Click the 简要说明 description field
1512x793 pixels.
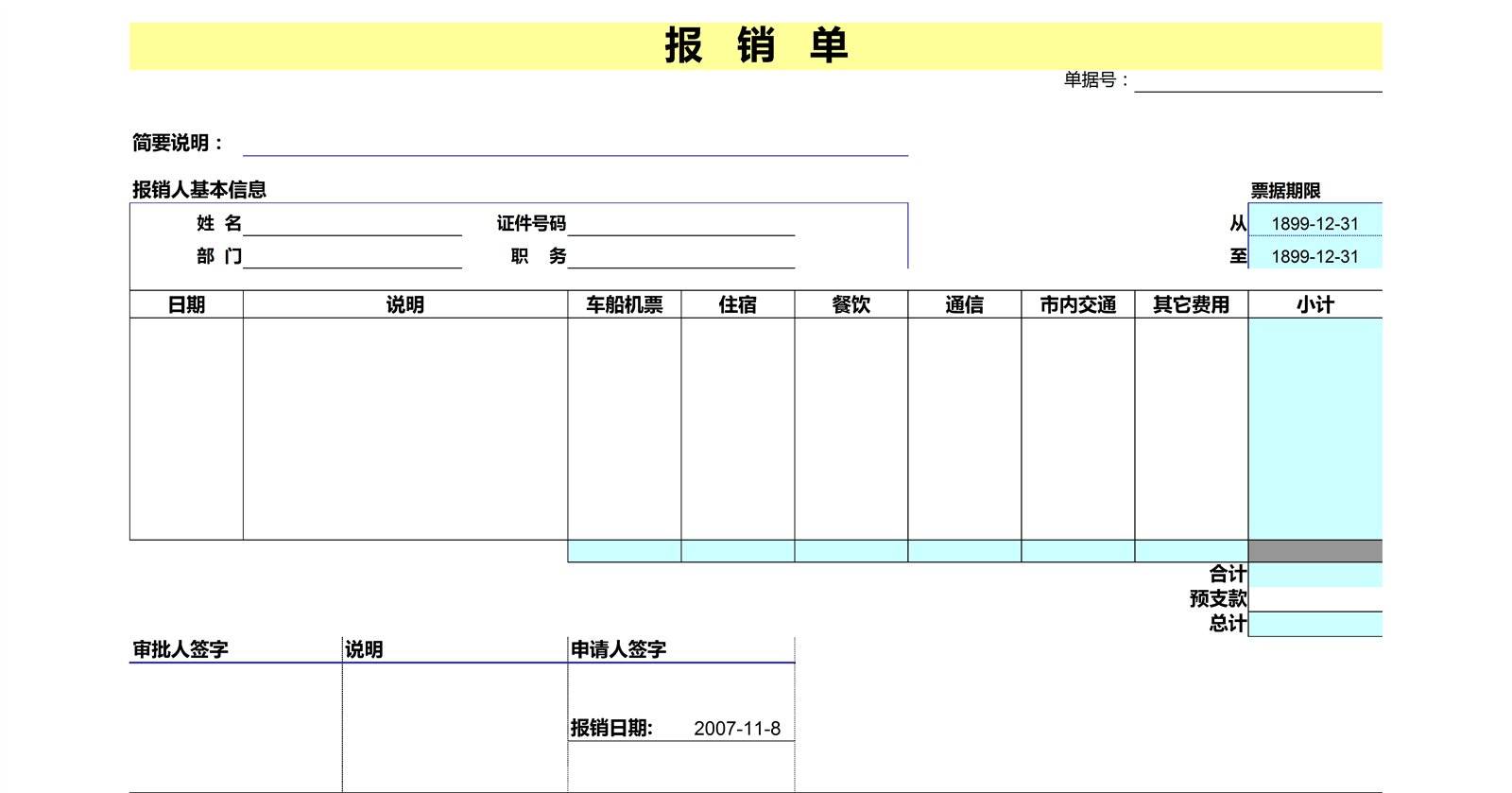pos(575,144)
